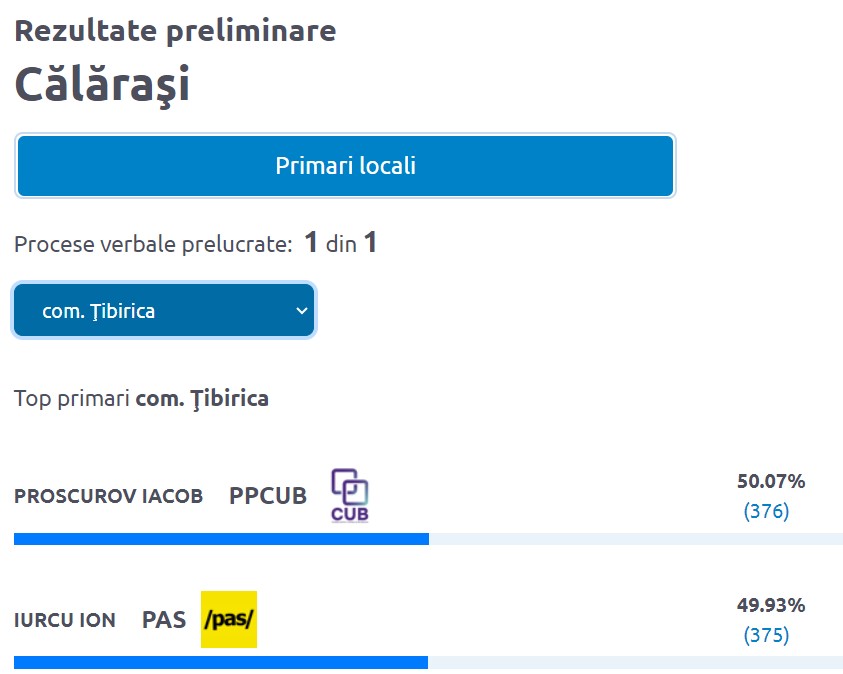Open the com. Țibirica locality dropdown

point(164,310)
